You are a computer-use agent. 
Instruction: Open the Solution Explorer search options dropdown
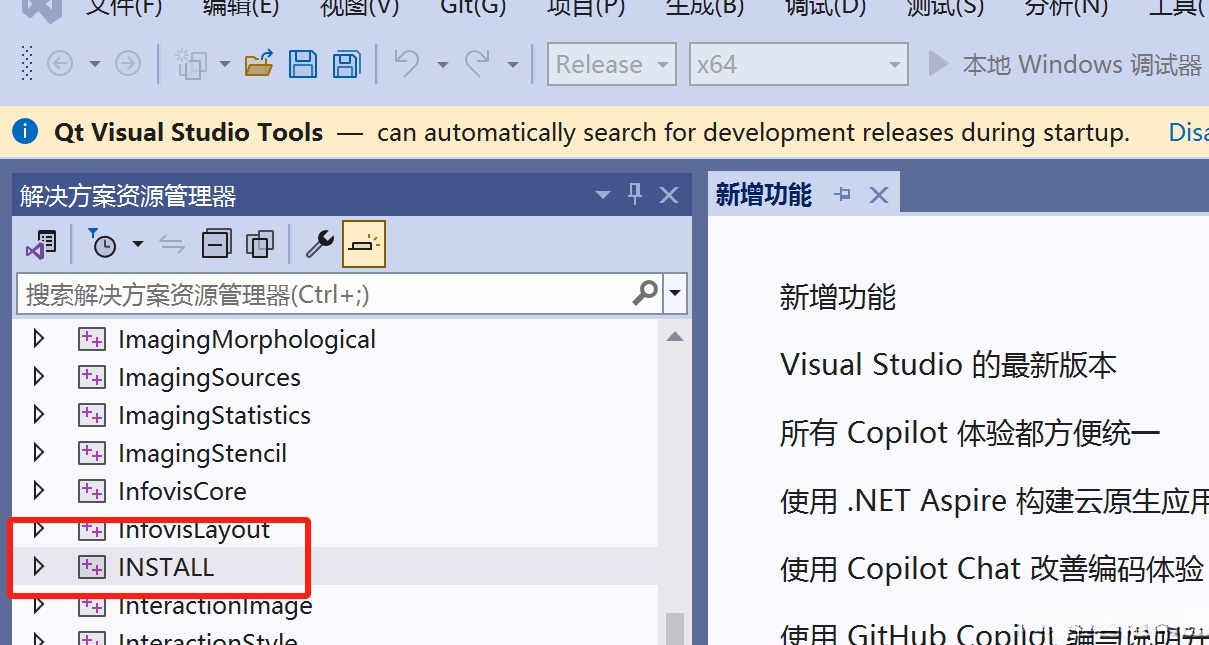tap(677, 294)
